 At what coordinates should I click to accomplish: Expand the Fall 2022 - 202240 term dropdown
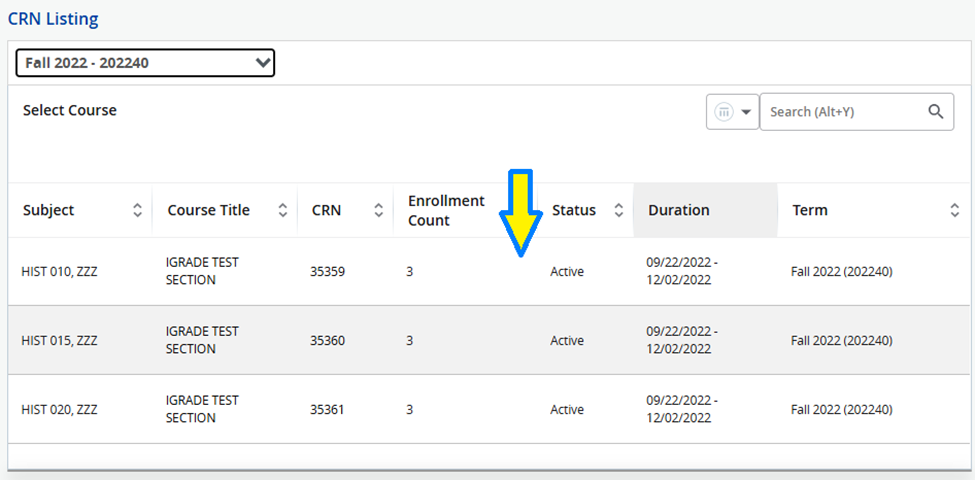coord(145,62)
